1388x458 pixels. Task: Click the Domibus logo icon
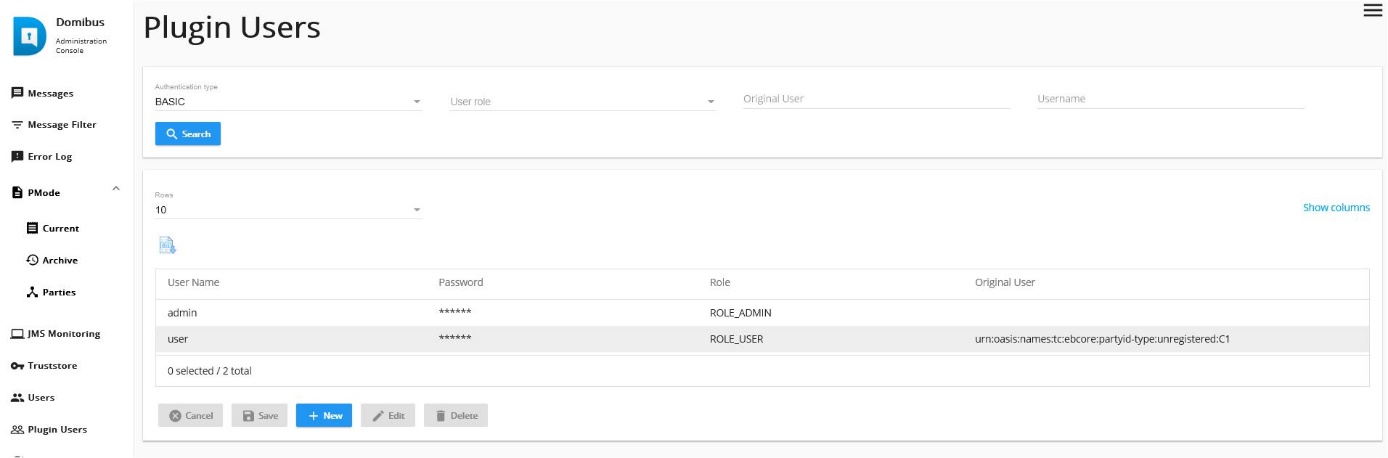coord(29,37)
